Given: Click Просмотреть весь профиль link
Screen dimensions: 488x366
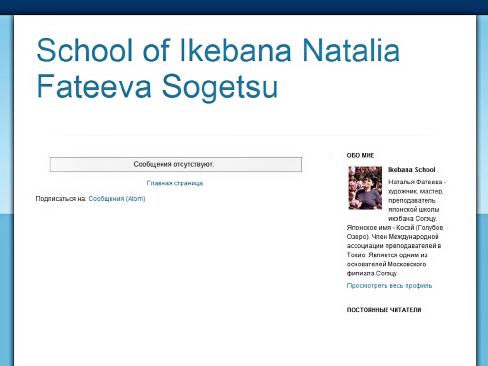Looking at the screenshot, I should click(389, 286).
